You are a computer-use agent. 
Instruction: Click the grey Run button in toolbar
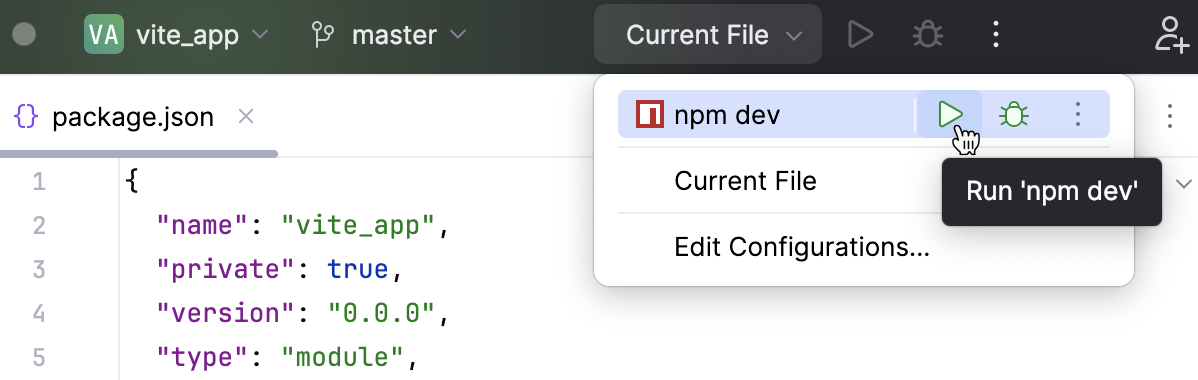861,34
